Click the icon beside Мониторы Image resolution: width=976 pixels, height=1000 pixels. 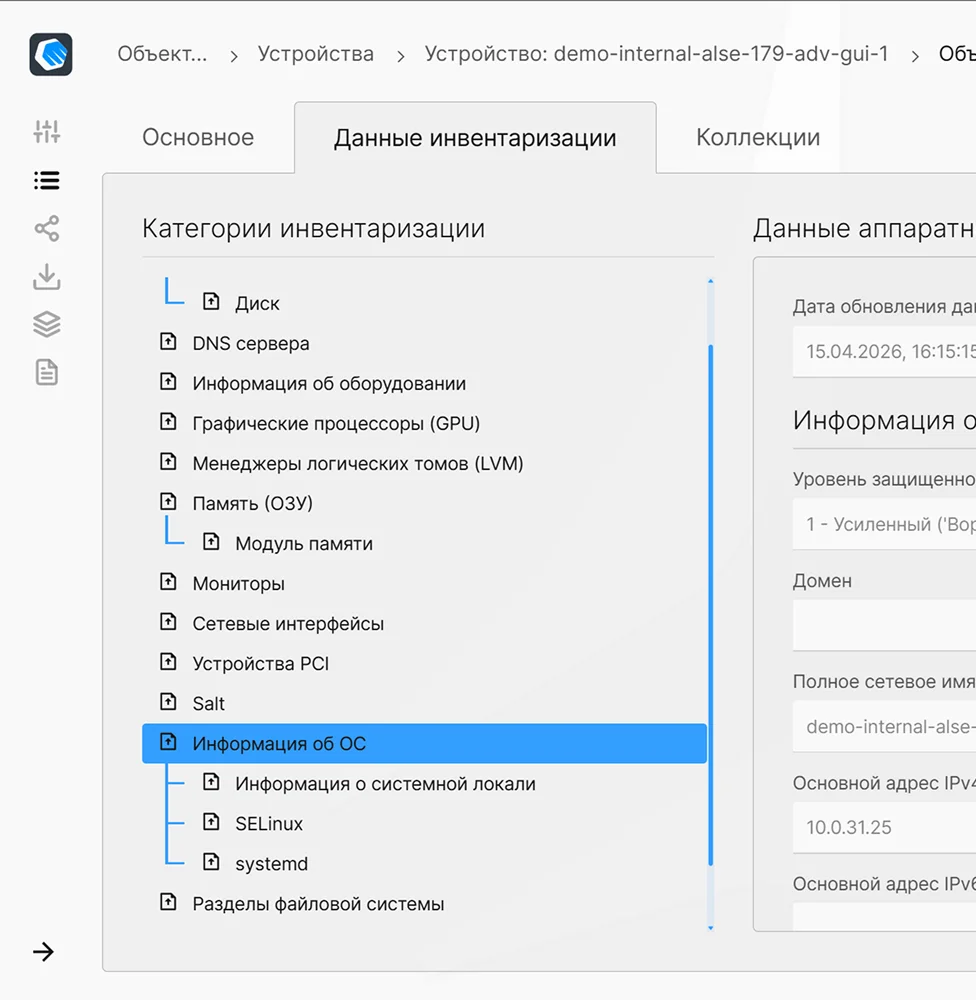(x=168, y=582)
